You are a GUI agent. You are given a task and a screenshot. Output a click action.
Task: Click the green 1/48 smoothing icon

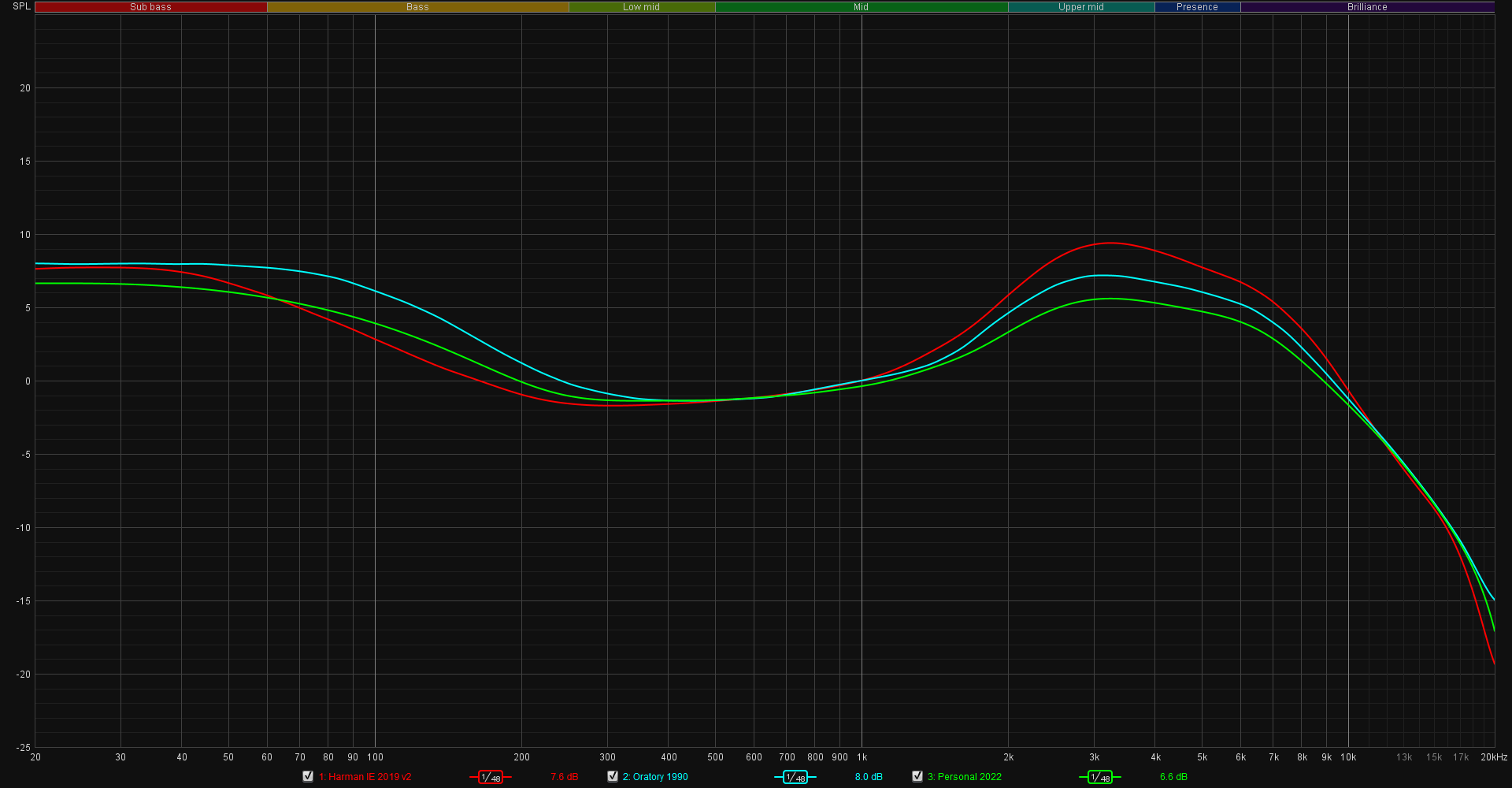(x=1100, y=777)
